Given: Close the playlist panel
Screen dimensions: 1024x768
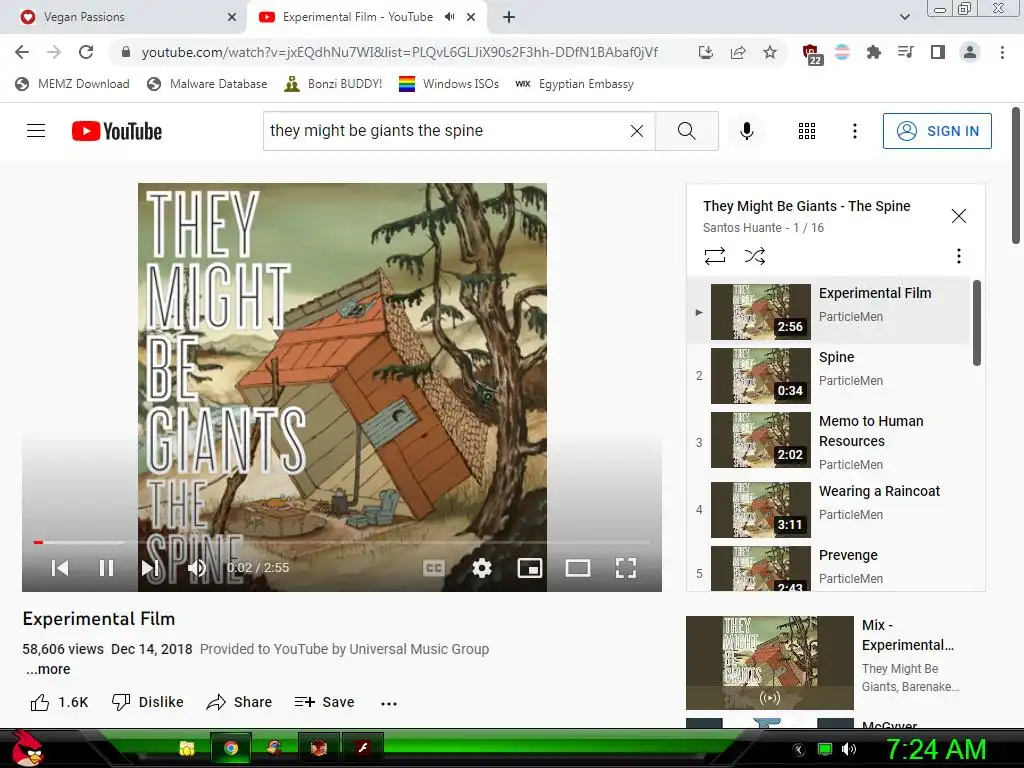Looking at the screenshot, I should [x=959, y=216].
